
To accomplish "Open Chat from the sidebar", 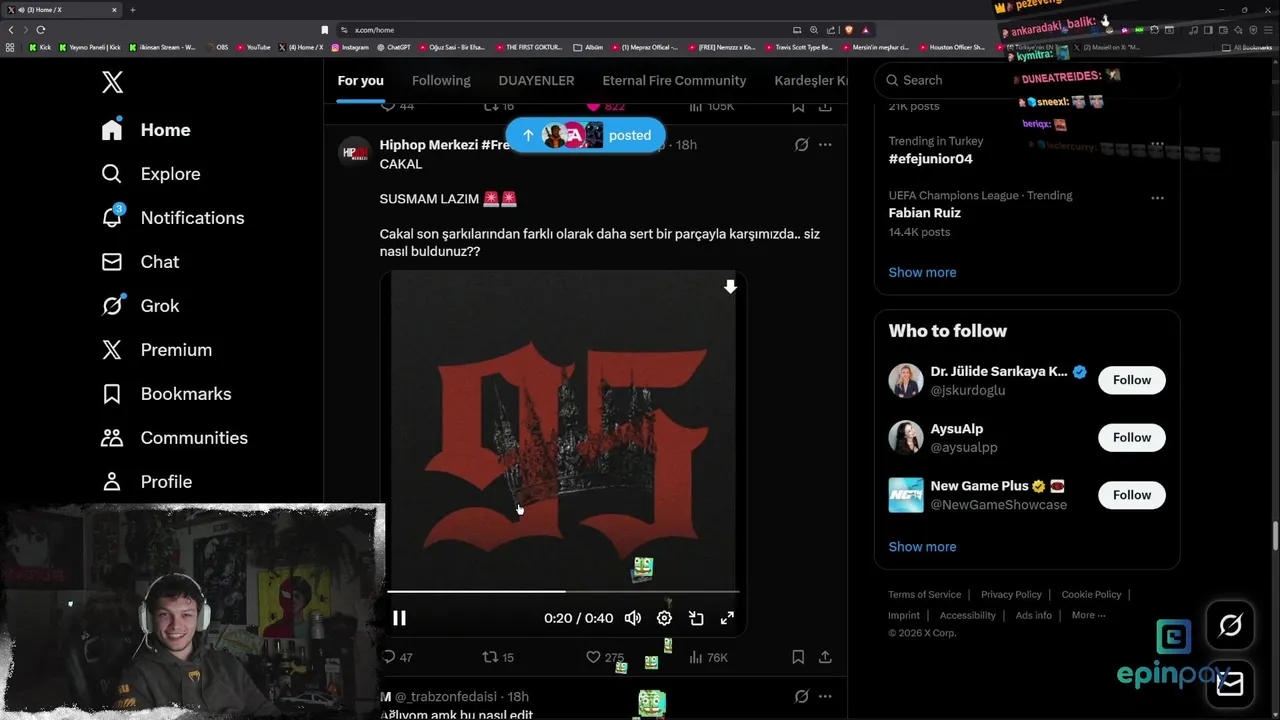I will pos(140,262).
